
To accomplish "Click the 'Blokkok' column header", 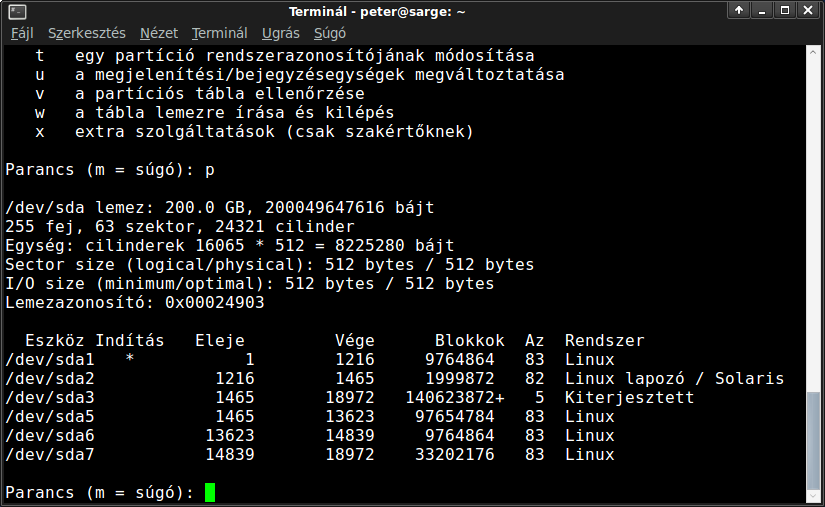I will (470, 341).
